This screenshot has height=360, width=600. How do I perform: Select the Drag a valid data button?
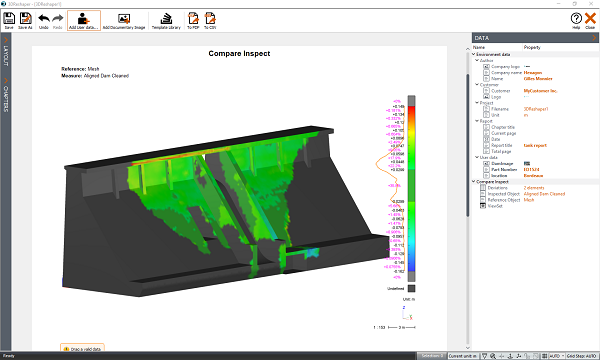click(82, 349)
